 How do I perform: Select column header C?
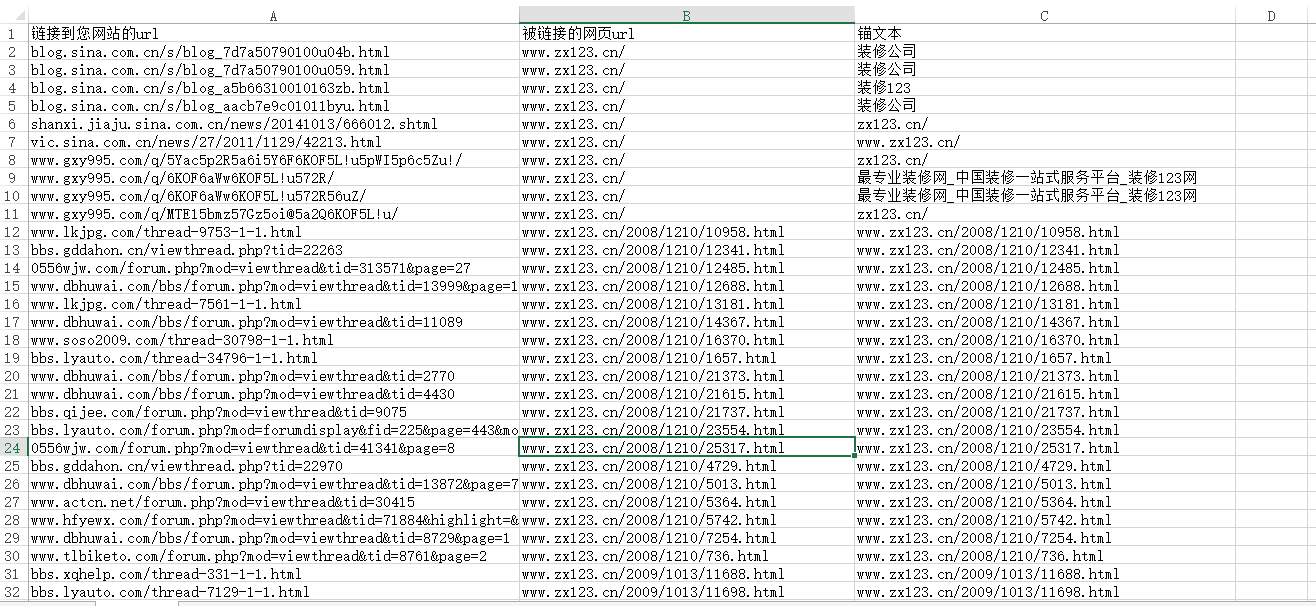pos(1043,16)
